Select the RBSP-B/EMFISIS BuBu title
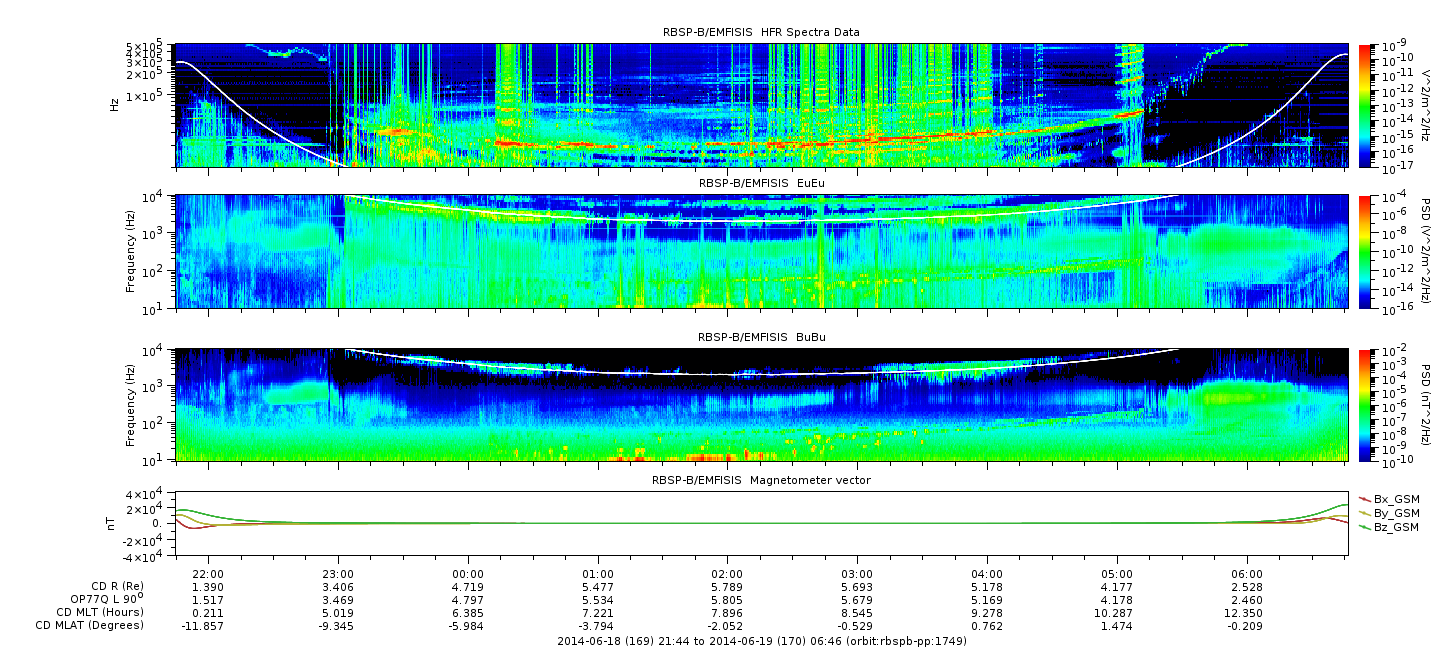The width and height of the screenshot is (1447, 658). pos(761,338)
